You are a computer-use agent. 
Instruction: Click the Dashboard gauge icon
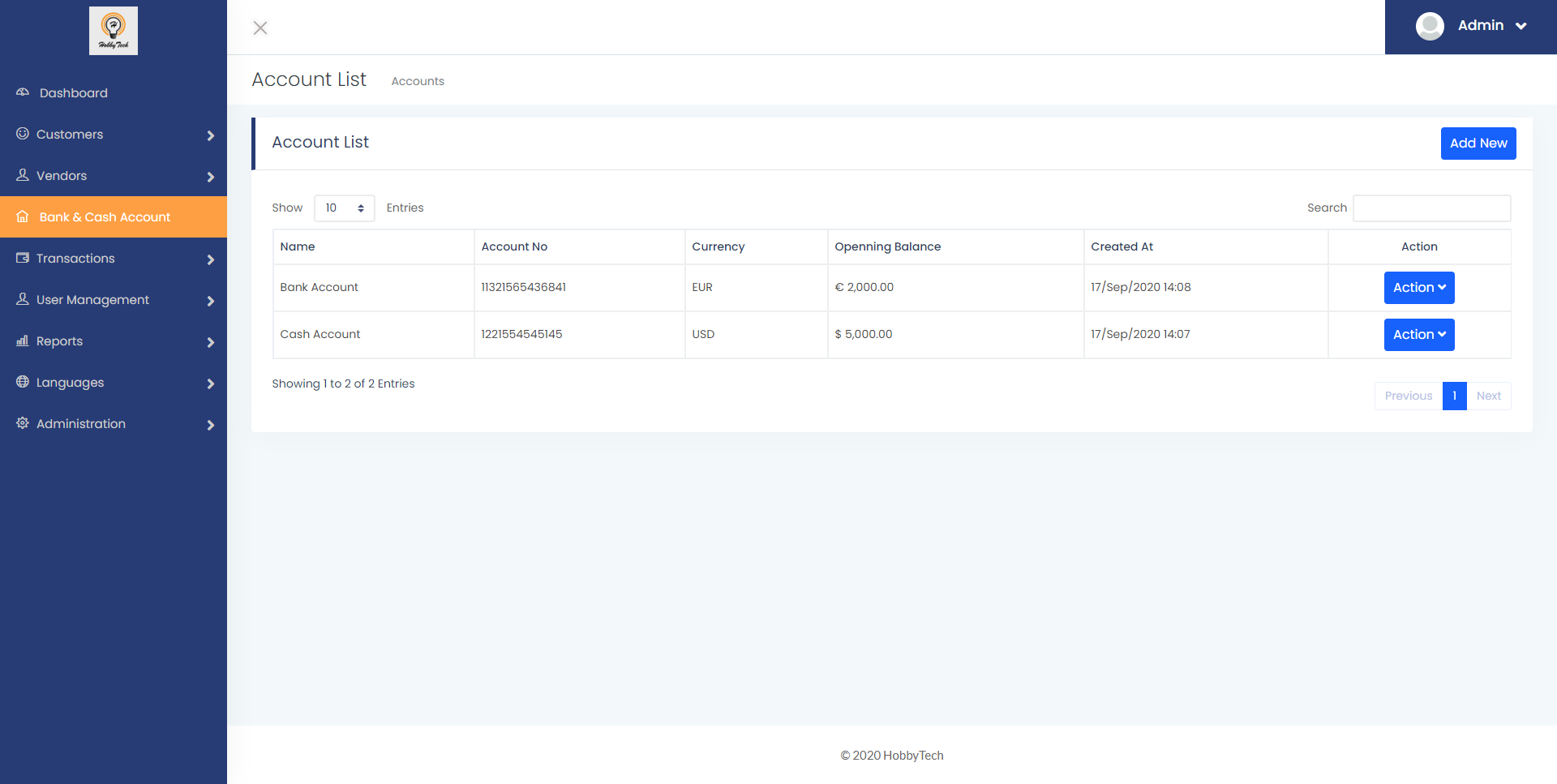coord(23,92)
